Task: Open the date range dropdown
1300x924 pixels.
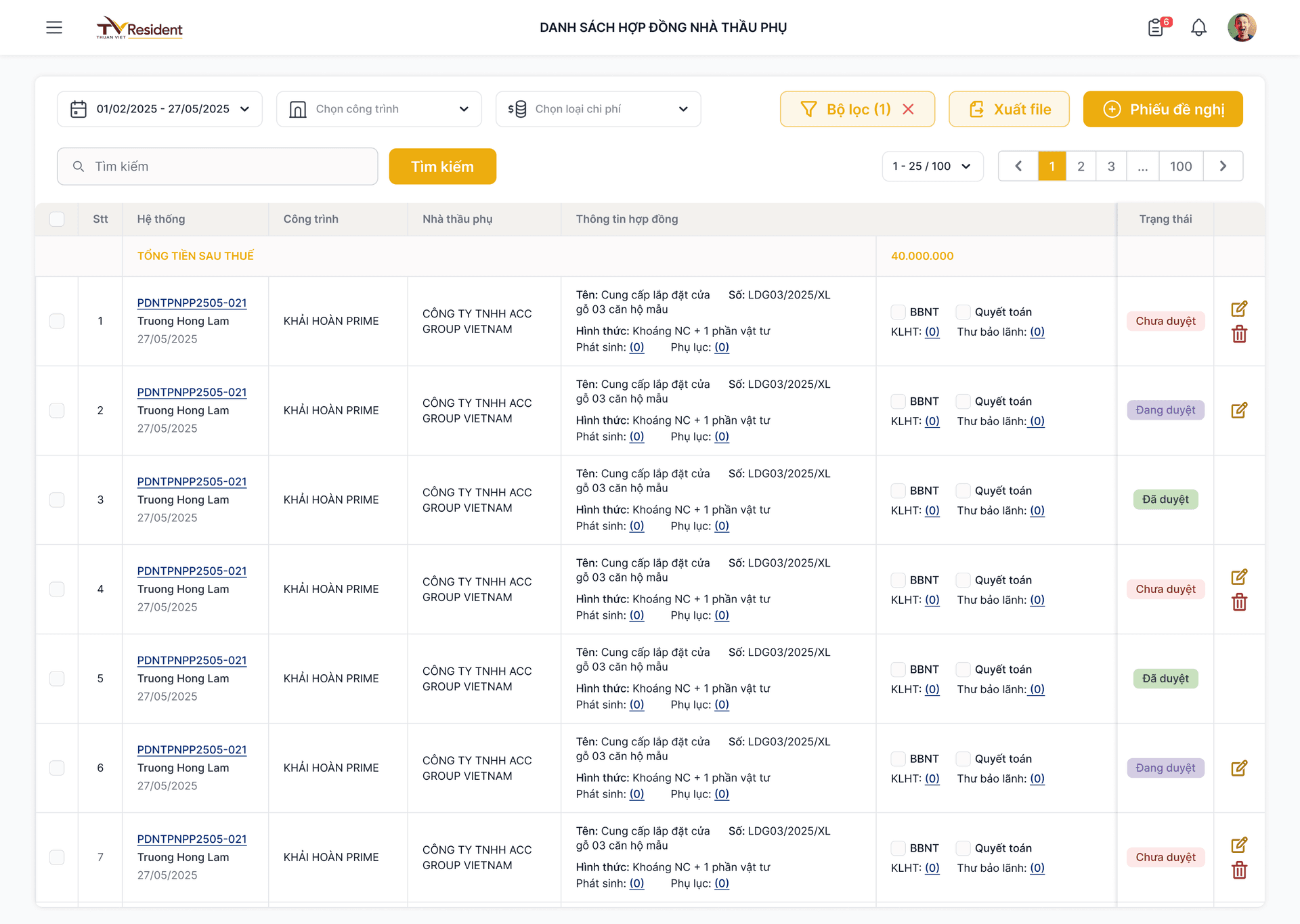Action: pos(160,109)
